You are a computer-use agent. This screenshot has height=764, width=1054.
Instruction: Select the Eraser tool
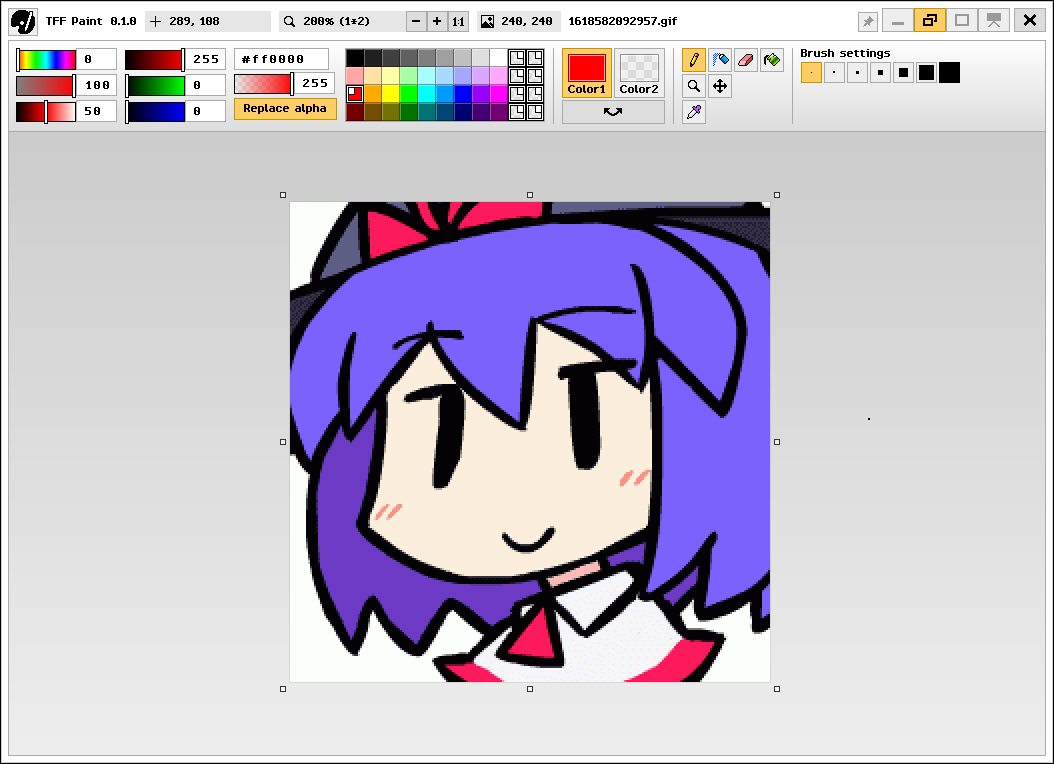(x=745, y=60)
